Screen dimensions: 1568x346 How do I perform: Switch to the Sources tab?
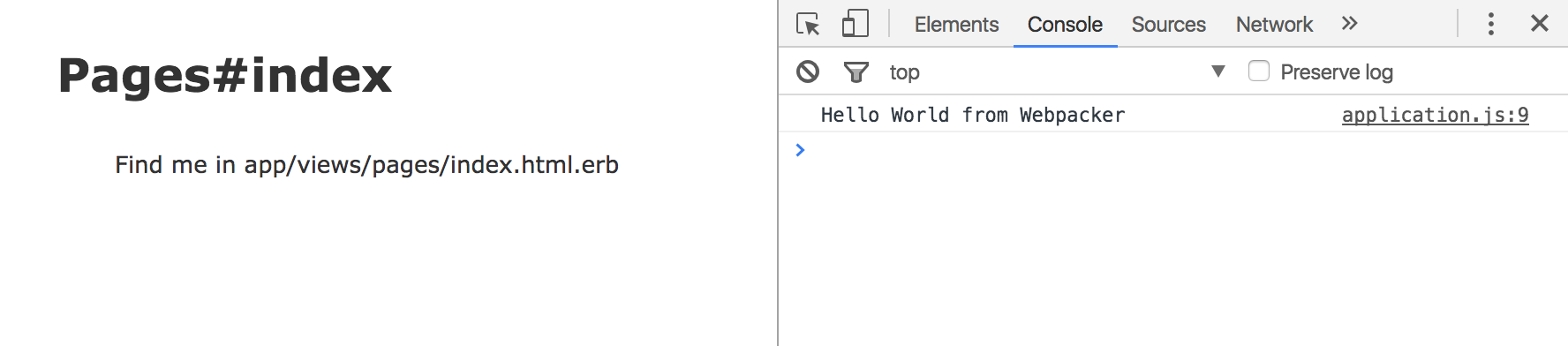coord(1168,25)
